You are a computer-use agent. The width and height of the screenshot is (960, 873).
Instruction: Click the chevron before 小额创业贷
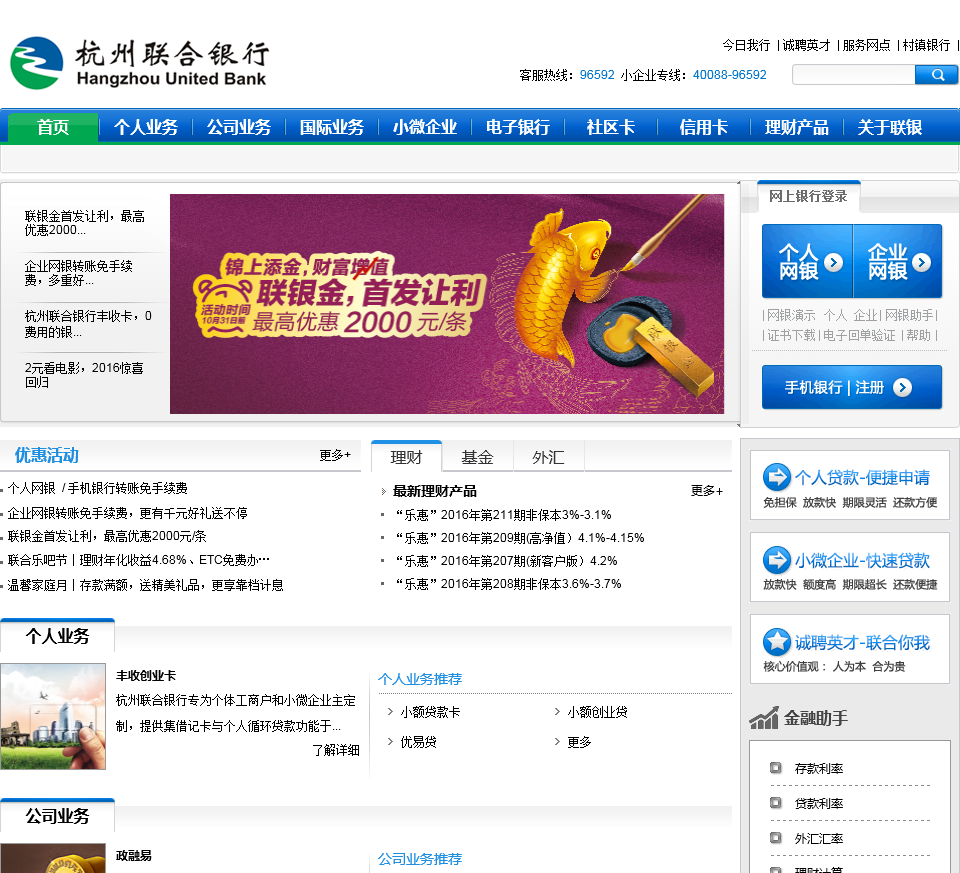557,711
